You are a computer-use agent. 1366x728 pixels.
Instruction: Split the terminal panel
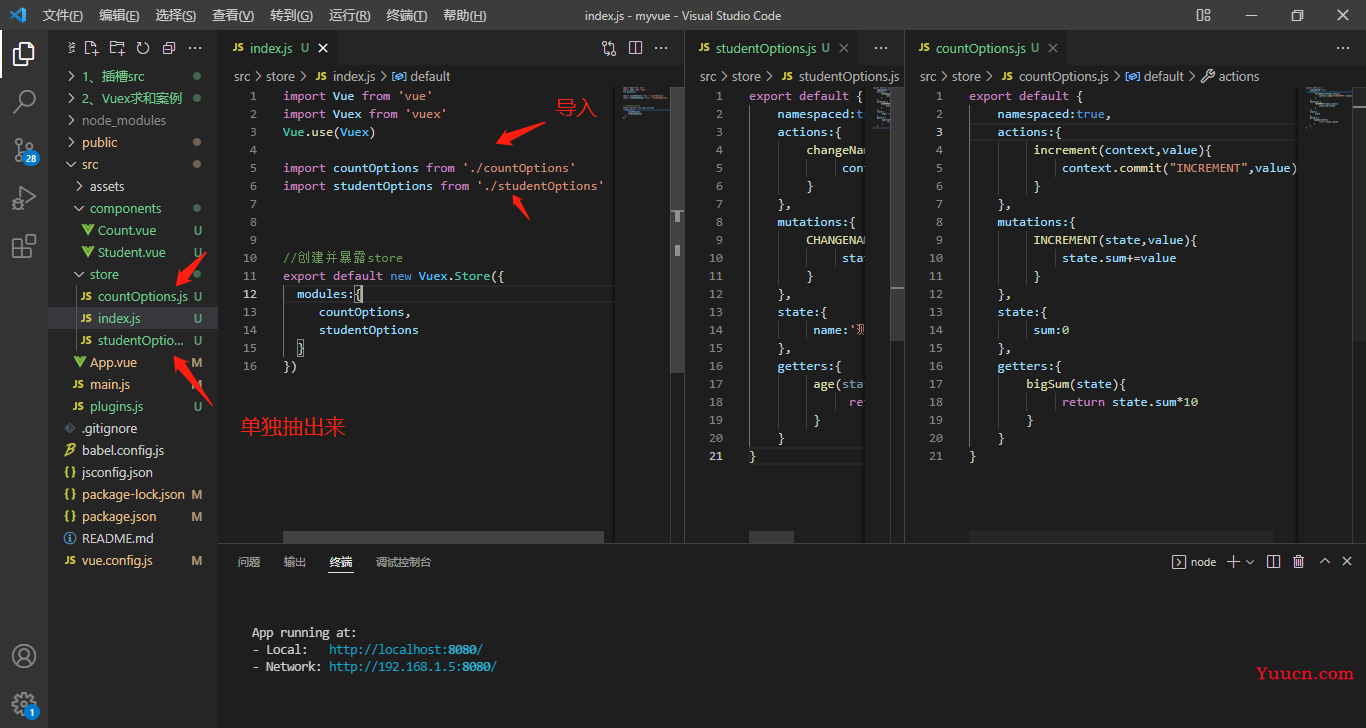pos(1273,562)
